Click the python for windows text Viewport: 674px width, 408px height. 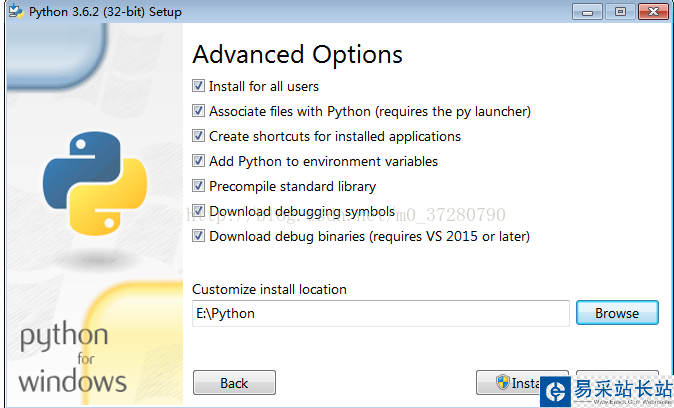point(72,357)
